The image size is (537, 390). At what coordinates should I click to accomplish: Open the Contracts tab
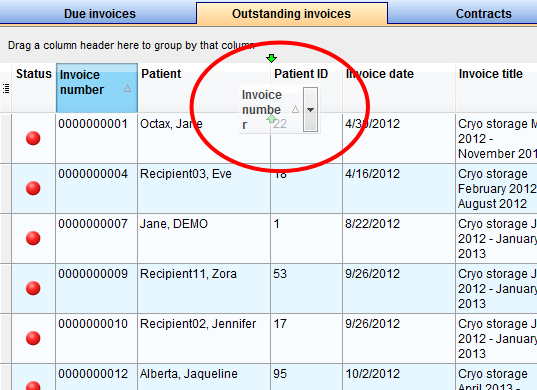coord(483,14)
